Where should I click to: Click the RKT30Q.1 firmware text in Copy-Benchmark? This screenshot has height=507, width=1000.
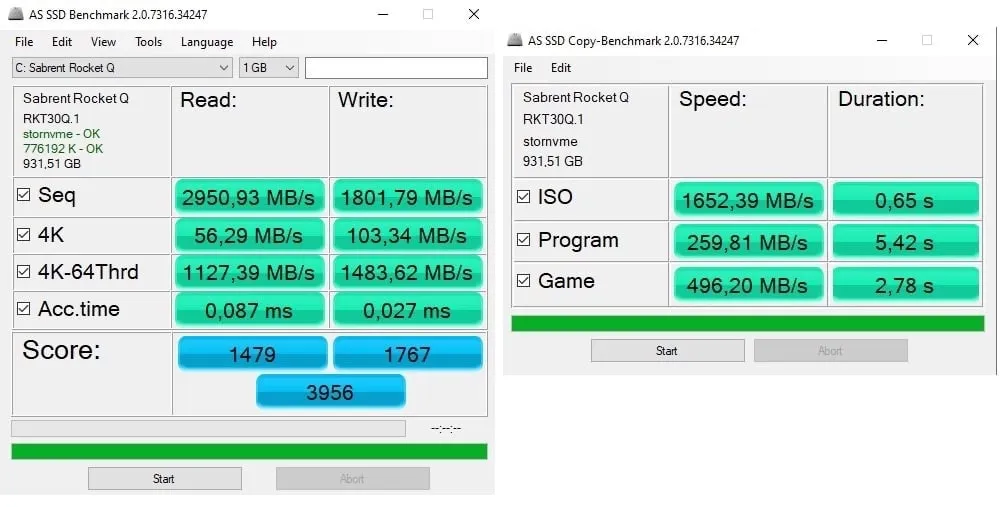pyautogui.click(x=554, y=119)
